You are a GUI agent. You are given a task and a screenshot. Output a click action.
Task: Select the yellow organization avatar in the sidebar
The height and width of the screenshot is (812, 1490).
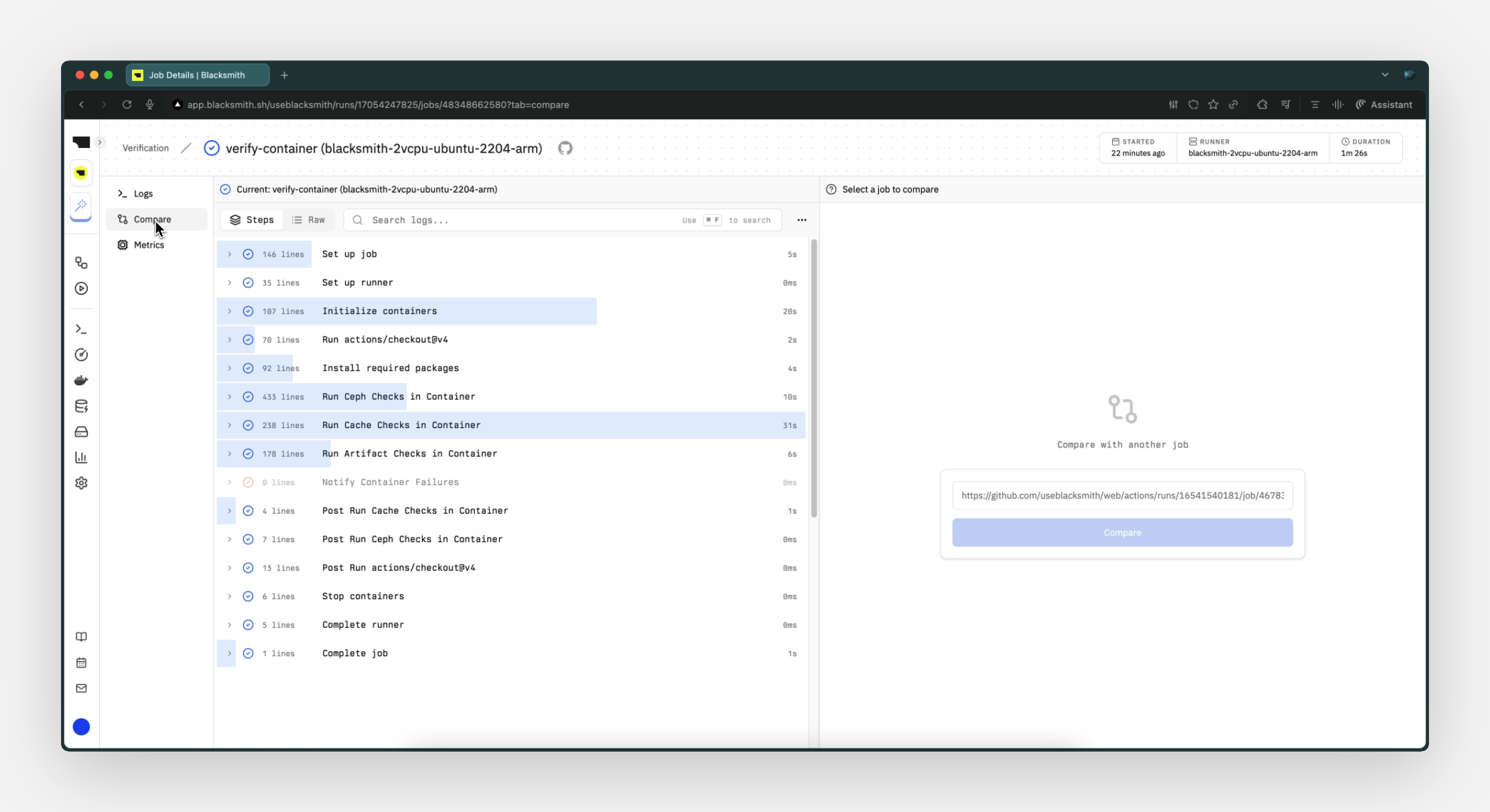click(81, 173)
